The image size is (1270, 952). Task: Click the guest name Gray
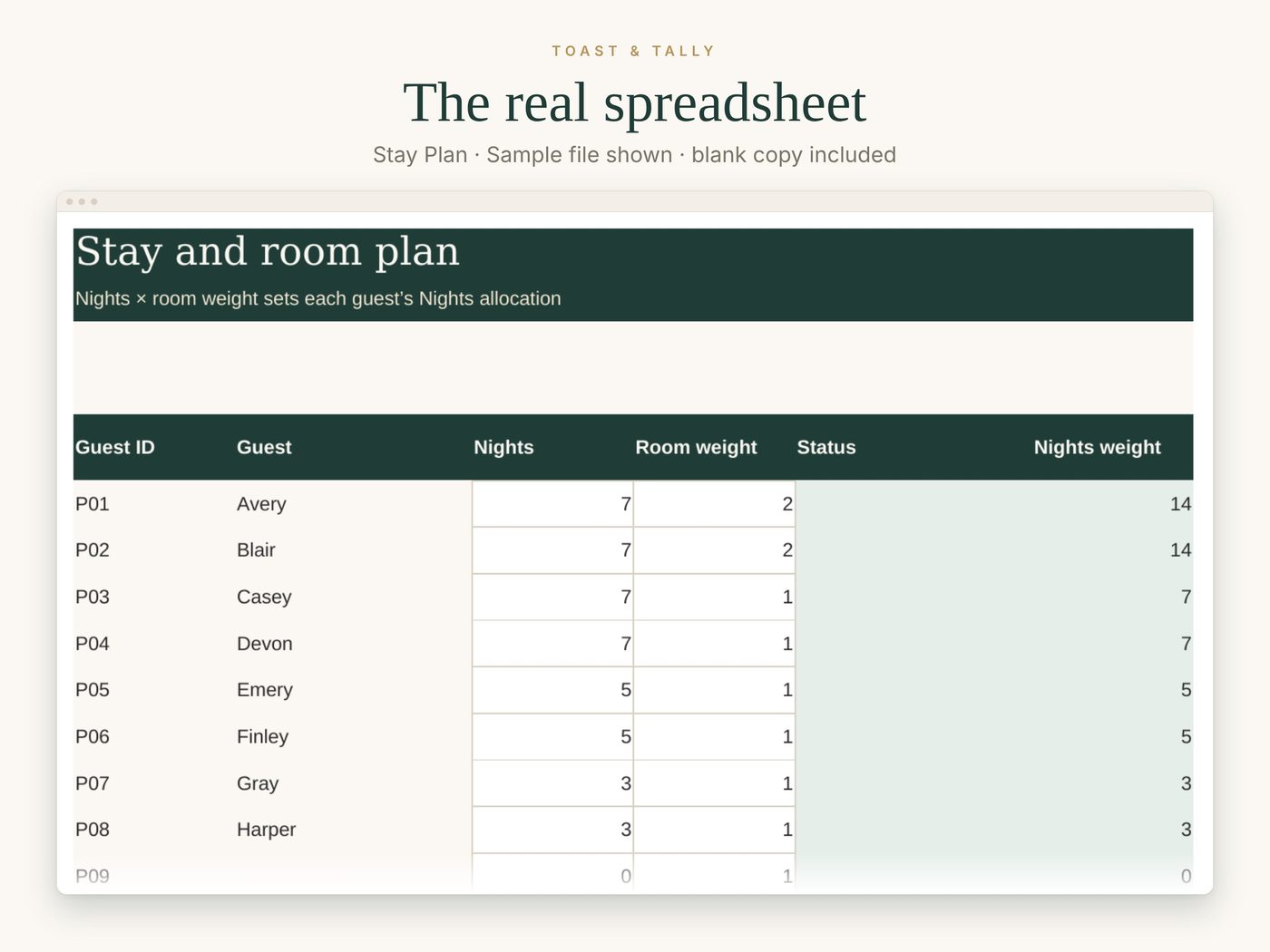click(x=258, y=783)
